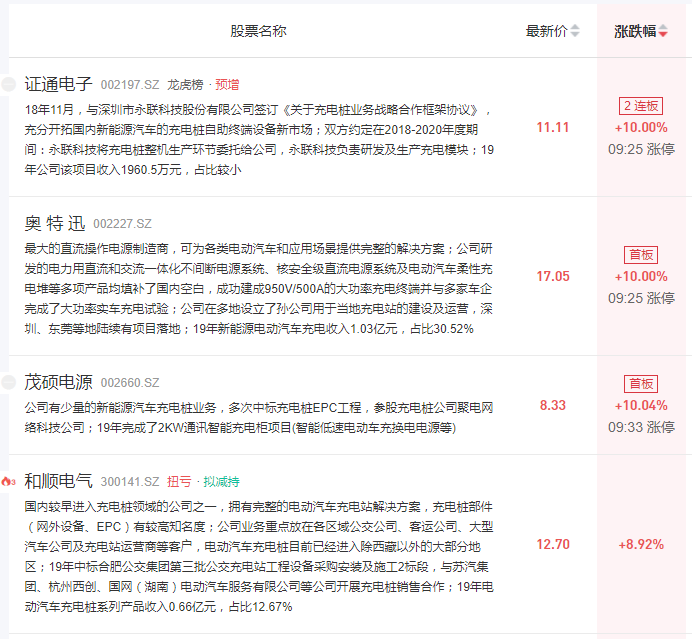Click the 股票名称 column header
692x639 pixels.
[x=258, y=31]
